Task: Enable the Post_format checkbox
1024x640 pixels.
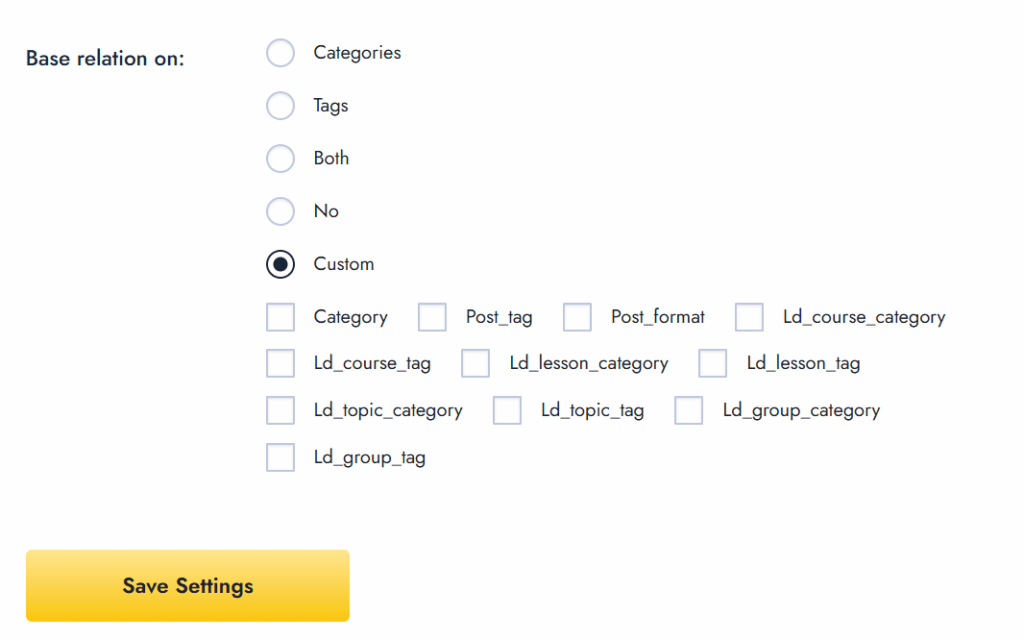Action: tap(577, 316)
